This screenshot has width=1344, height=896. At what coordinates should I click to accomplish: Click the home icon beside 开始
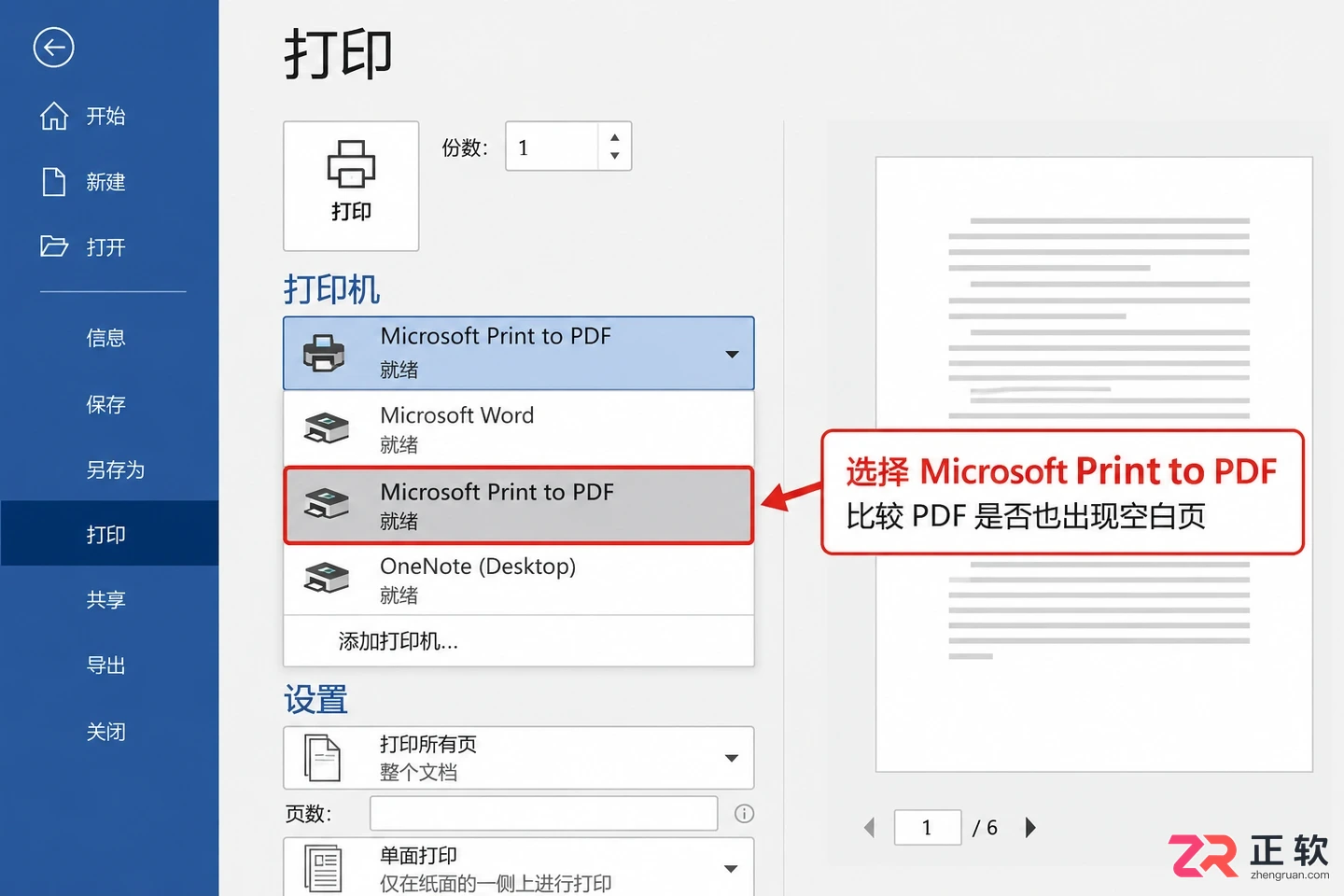54,116
